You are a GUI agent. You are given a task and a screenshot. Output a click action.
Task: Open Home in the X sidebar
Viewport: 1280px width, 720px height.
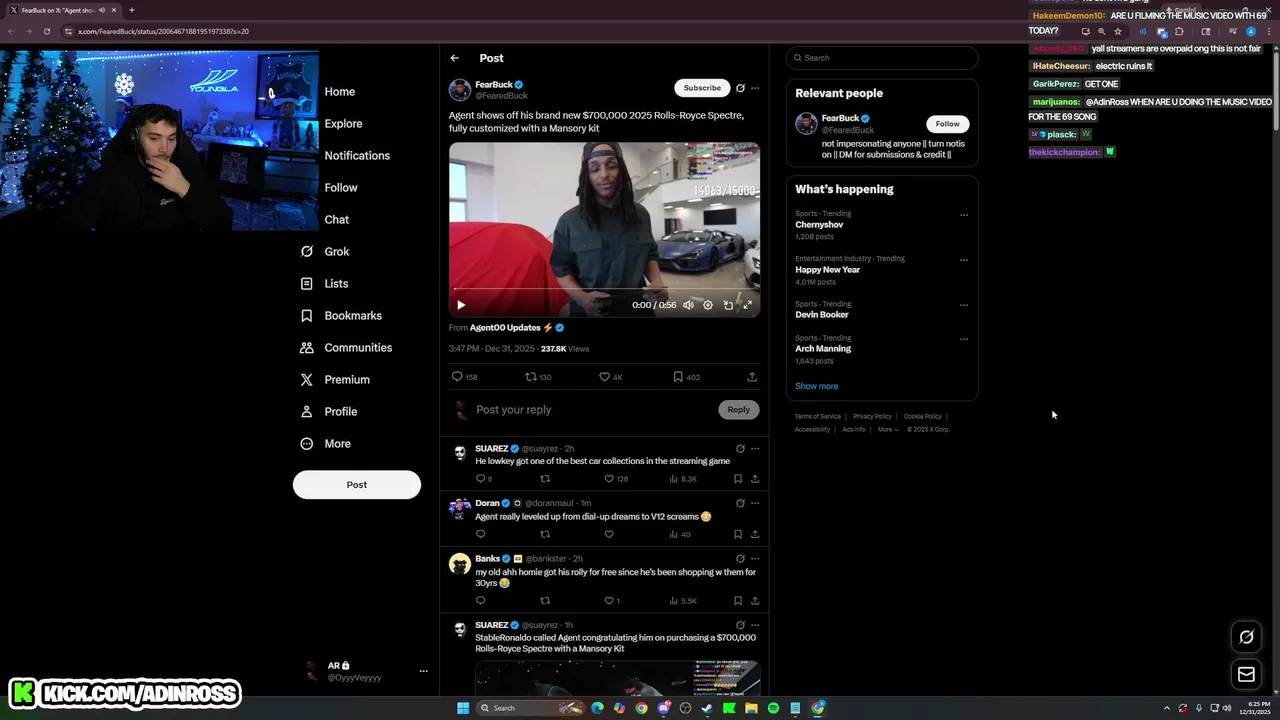pos(339,91)
